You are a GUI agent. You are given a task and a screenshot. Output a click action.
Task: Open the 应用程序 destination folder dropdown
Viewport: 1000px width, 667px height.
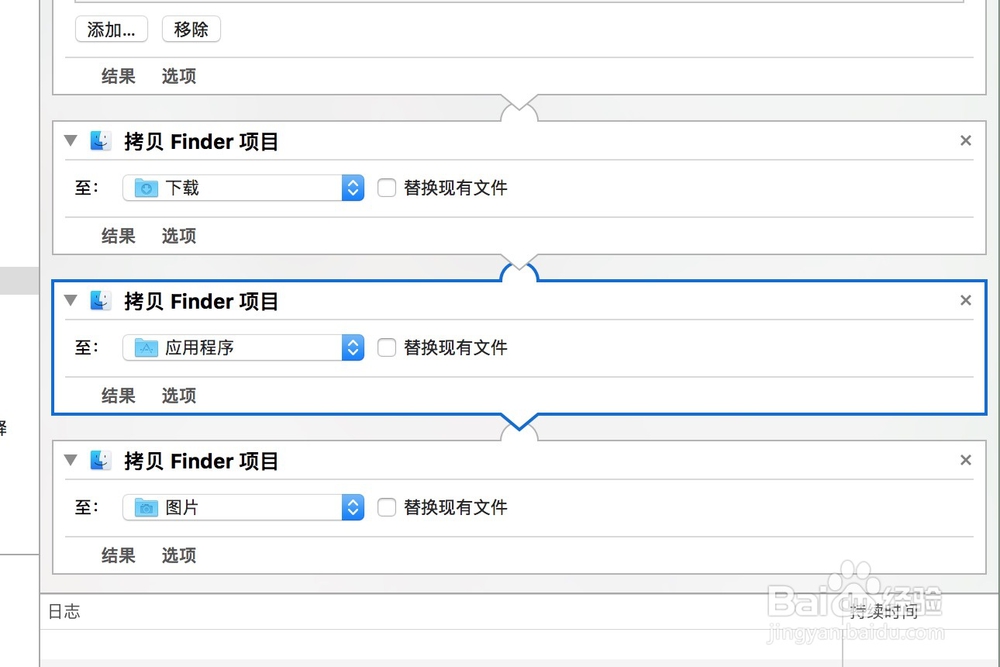(243, 348)
